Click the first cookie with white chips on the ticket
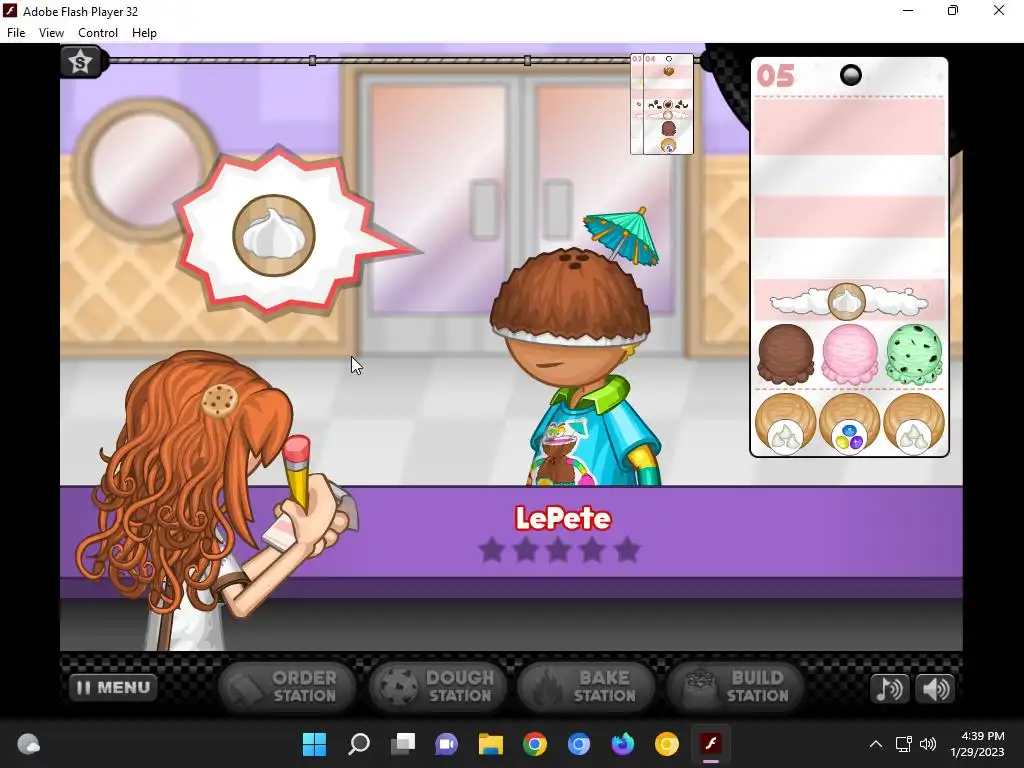1024x768 pixels. click(786, 423)
